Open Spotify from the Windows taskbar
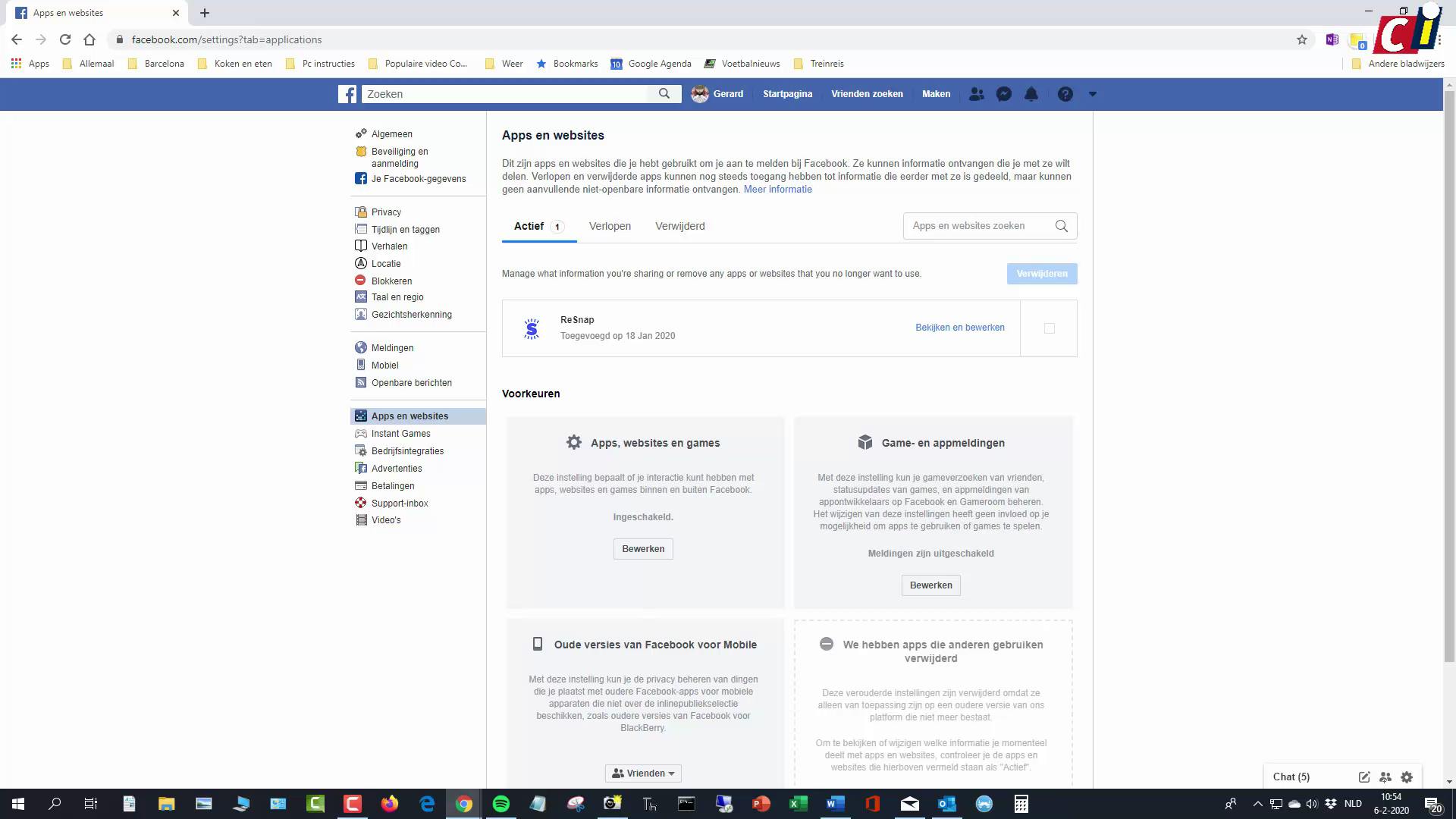 (501, 804)
